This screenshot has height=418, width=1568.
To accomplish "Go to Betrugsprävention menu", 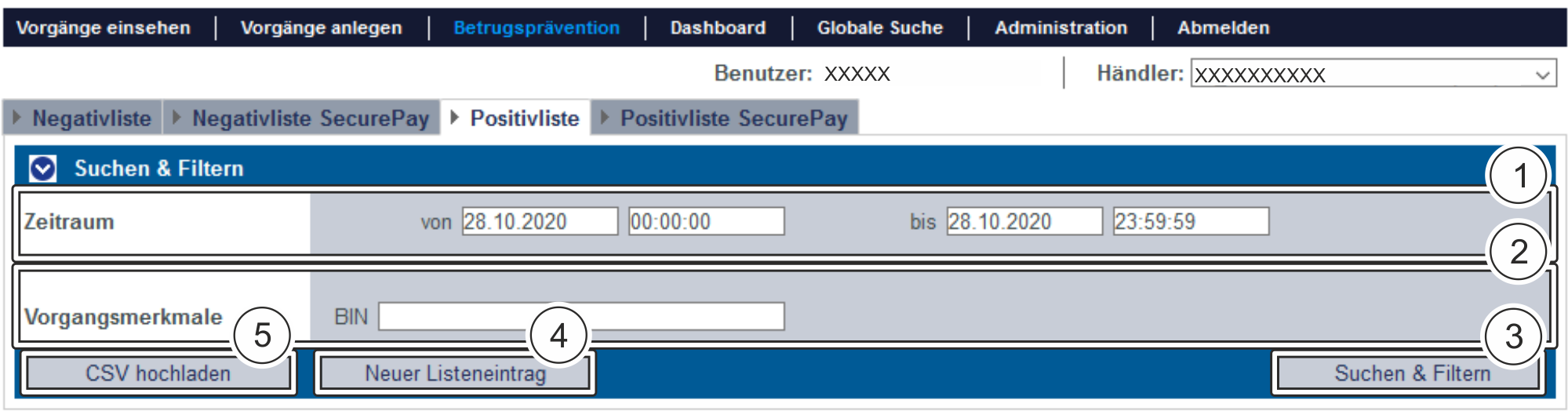I will click(537, 27).
